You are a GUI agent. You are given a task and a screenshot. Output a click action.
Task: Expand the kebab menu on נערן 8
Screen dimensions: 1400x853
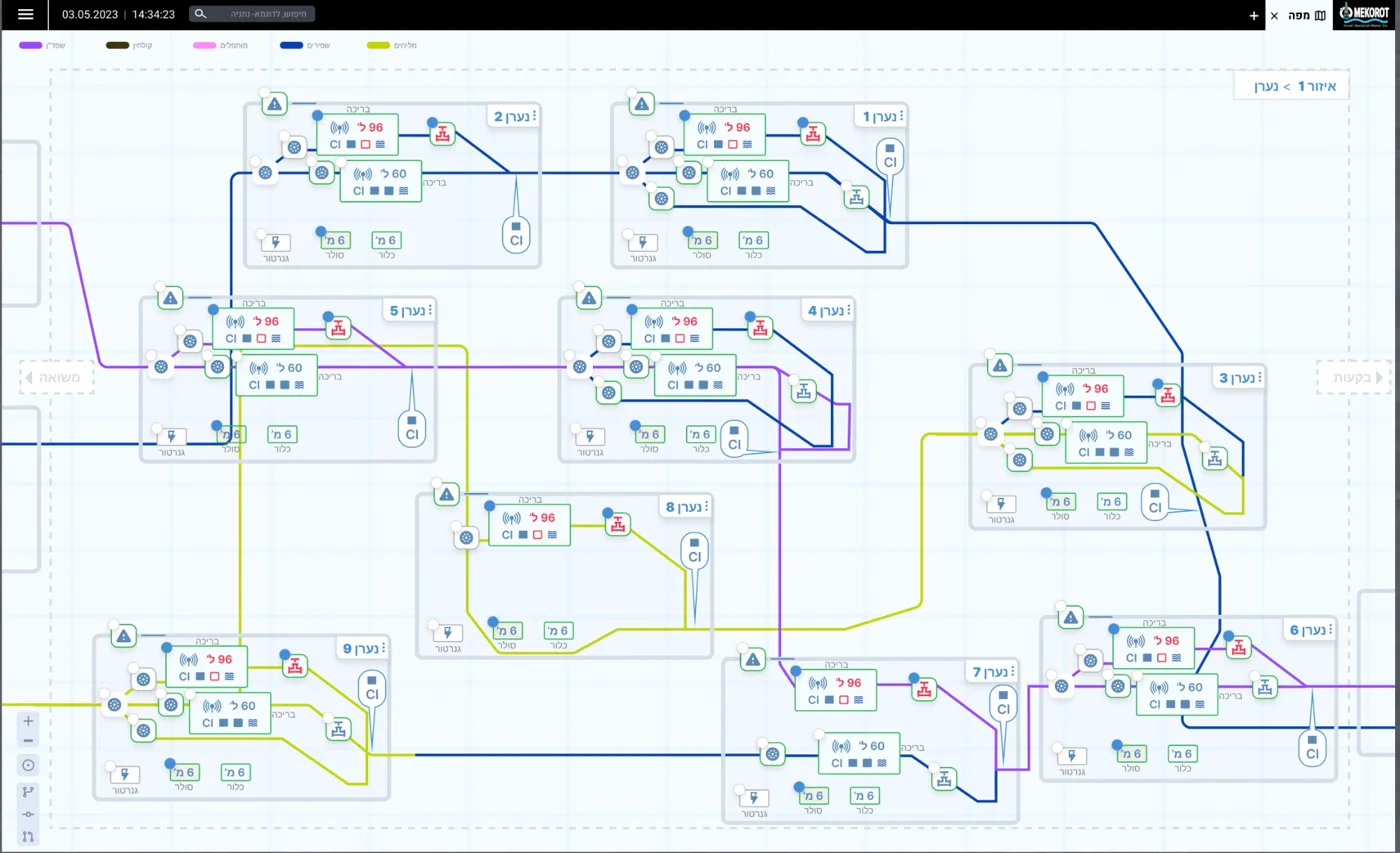pyautogui.click(x=708, y=507)
